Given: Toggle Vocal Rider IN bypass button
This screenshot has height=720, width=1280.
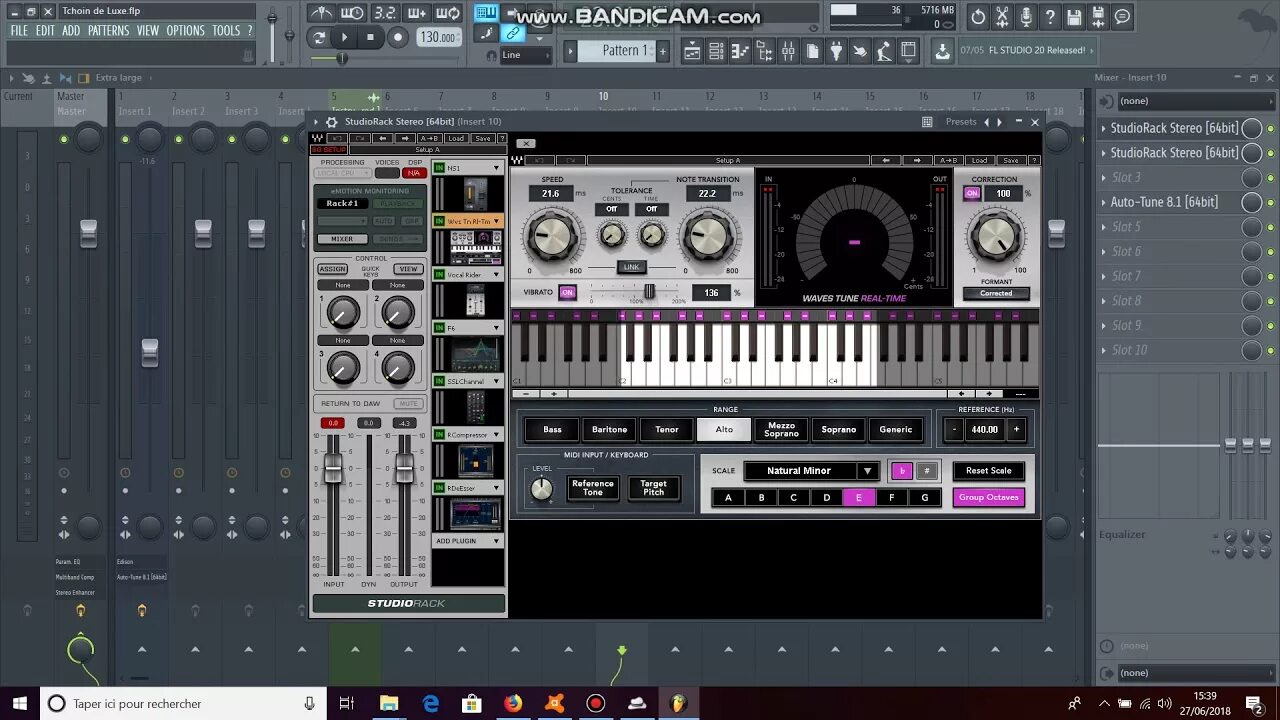Looking at the screenshot, I should point(439,274).
